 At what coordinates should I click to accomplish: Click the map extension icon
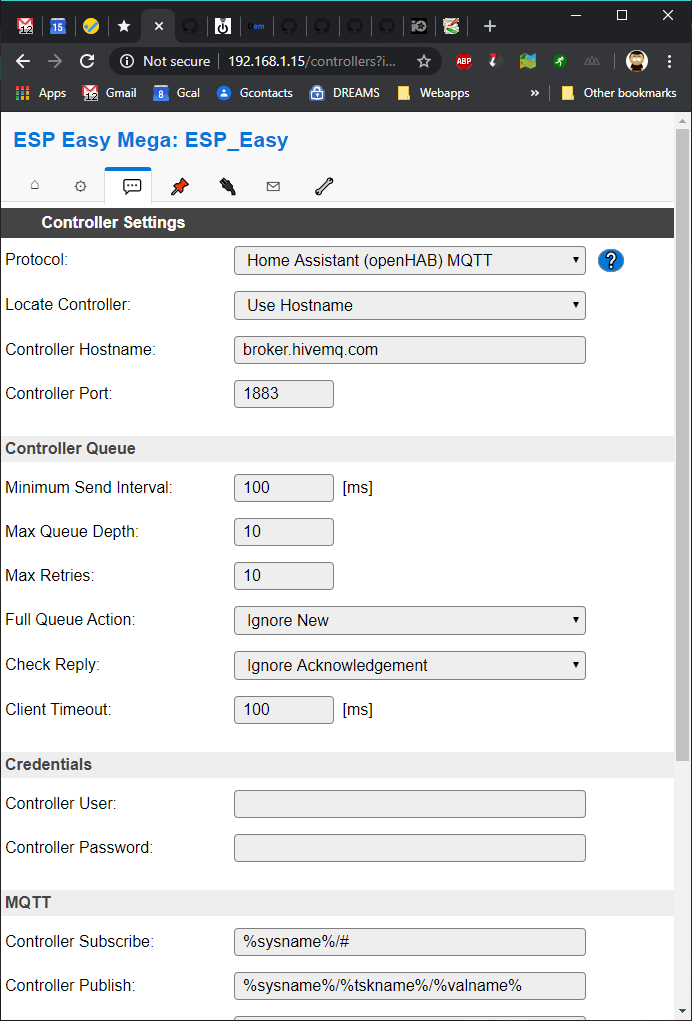tap(527, 61)
